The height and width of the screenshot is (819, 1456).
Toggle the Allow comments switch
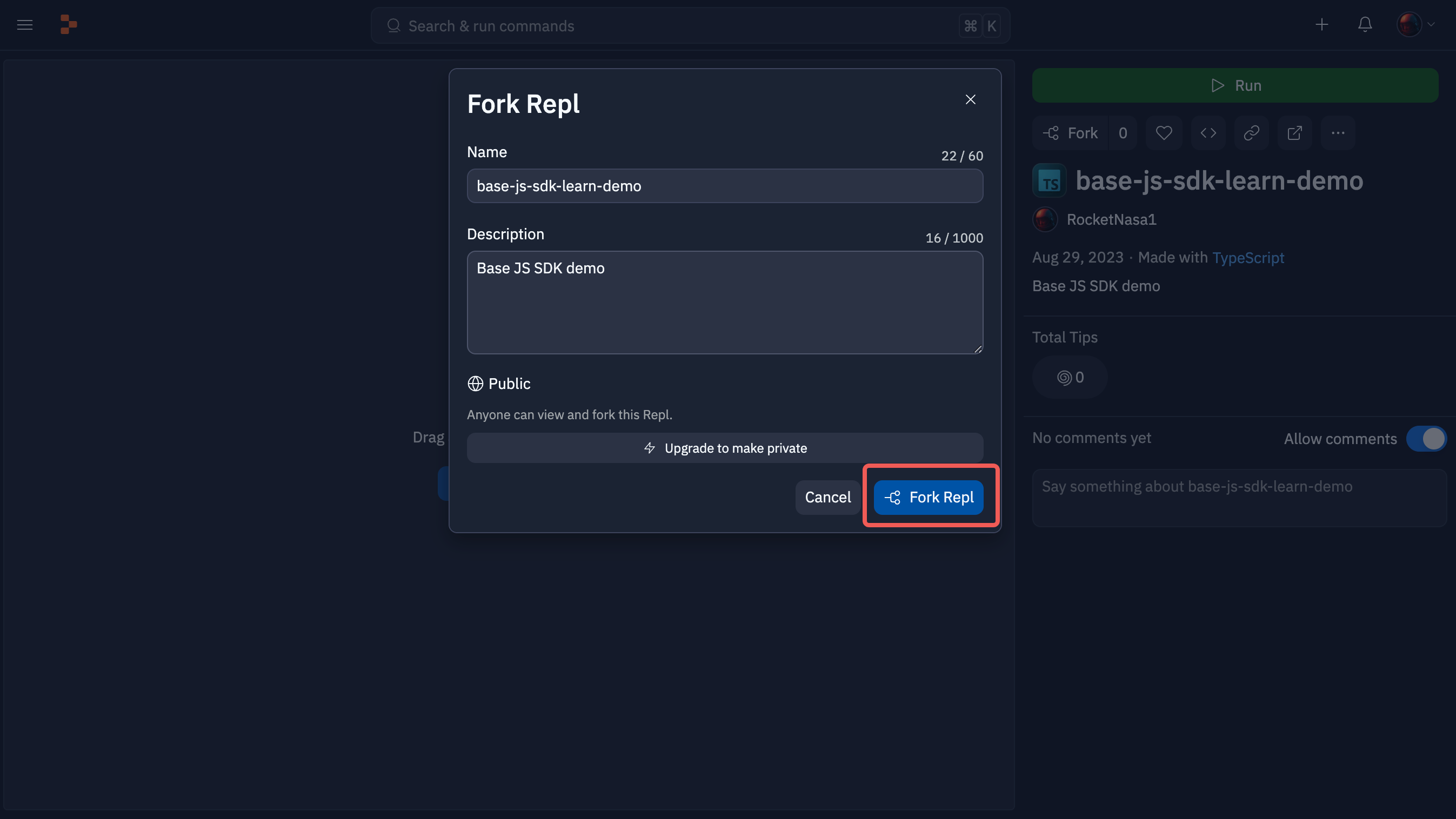tap(1426, 439)
